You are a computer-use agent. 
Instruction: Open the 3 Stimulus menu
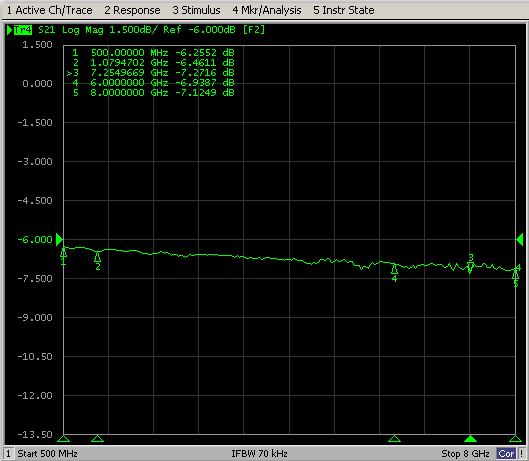click(196, 10)
